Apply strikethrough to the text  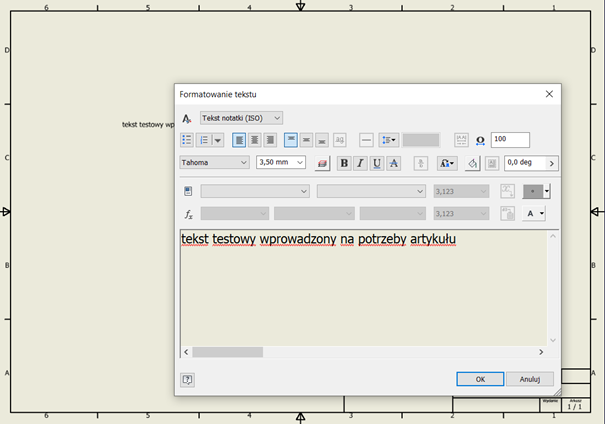click(x=393, y=163)
